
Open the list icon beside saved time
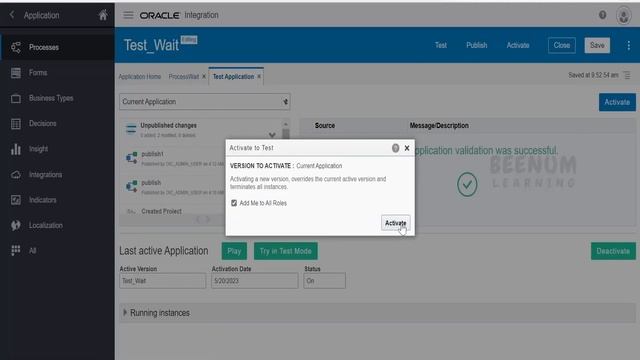point(627,75)
